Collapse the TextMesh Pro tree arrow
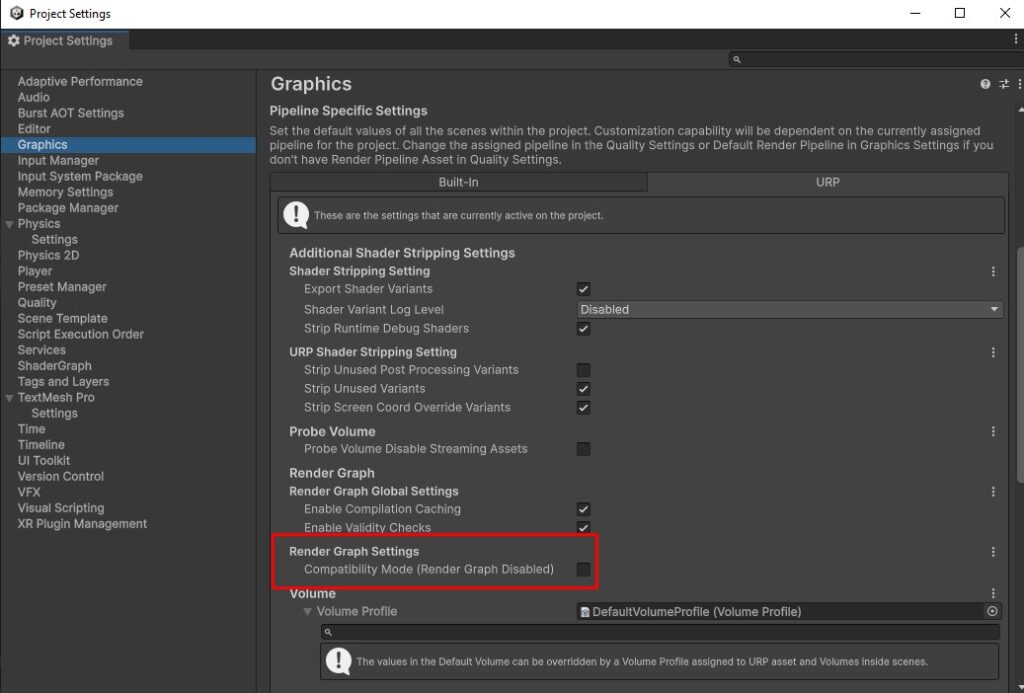 click(9, 398)
